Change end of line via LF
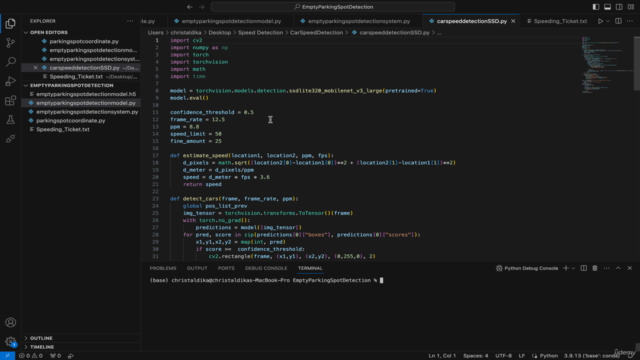This screenshot has height=360, width=640. (x=522, y=356)
